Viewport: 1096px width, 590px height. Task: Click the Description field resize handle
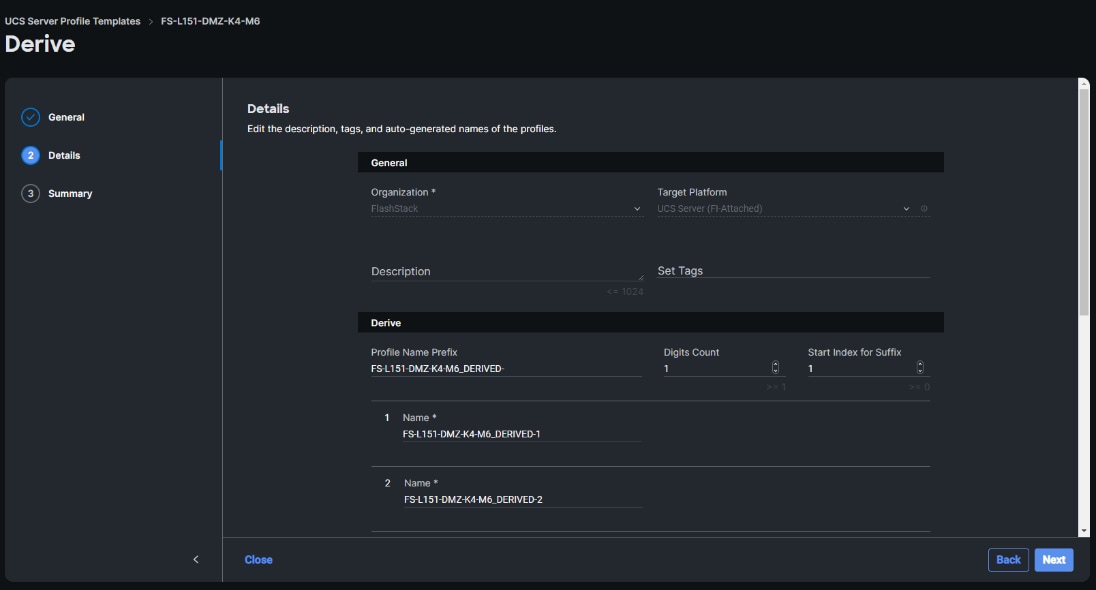pyautogui.click(x=640, y=276)
